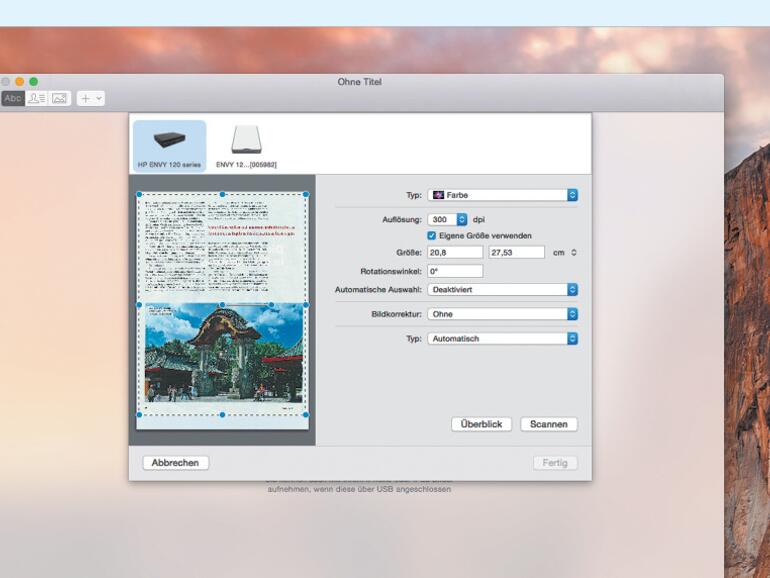The image size is (770, 578).
Task: Click the scanned page preview image
Action: (222, 311)
